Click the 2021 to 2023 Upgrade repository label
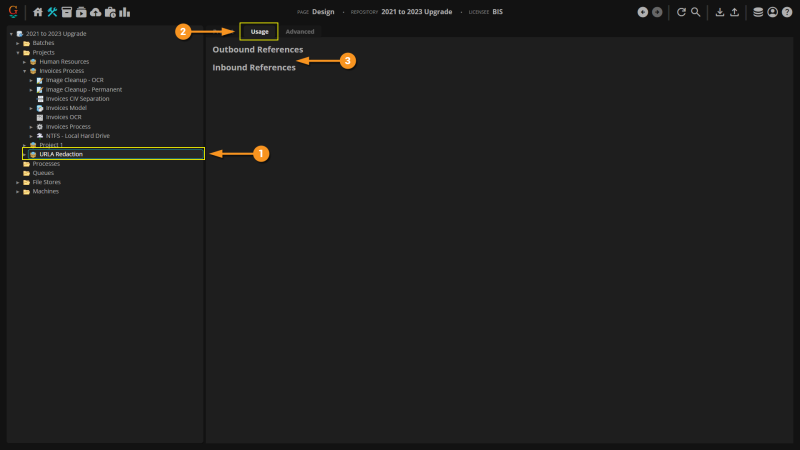Image resolution: width=800 pixels, height=450 pixels. (417, 12)
